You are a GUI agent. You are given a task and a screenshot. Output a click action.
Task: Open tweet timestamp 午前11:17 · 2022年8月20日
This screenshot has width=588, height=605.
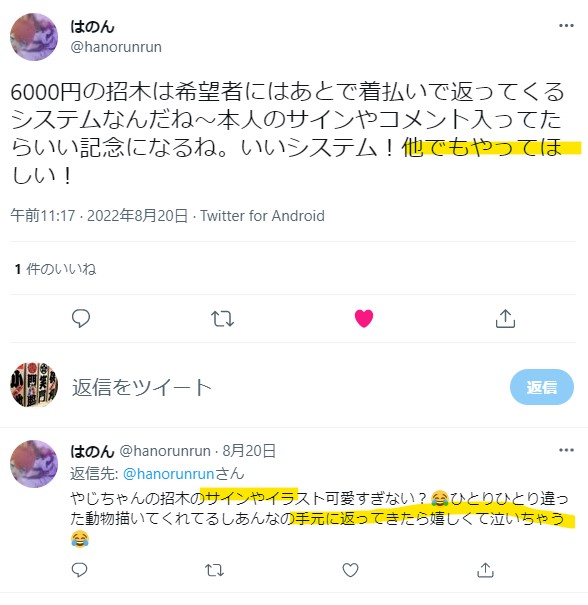[x=99, y=216]
